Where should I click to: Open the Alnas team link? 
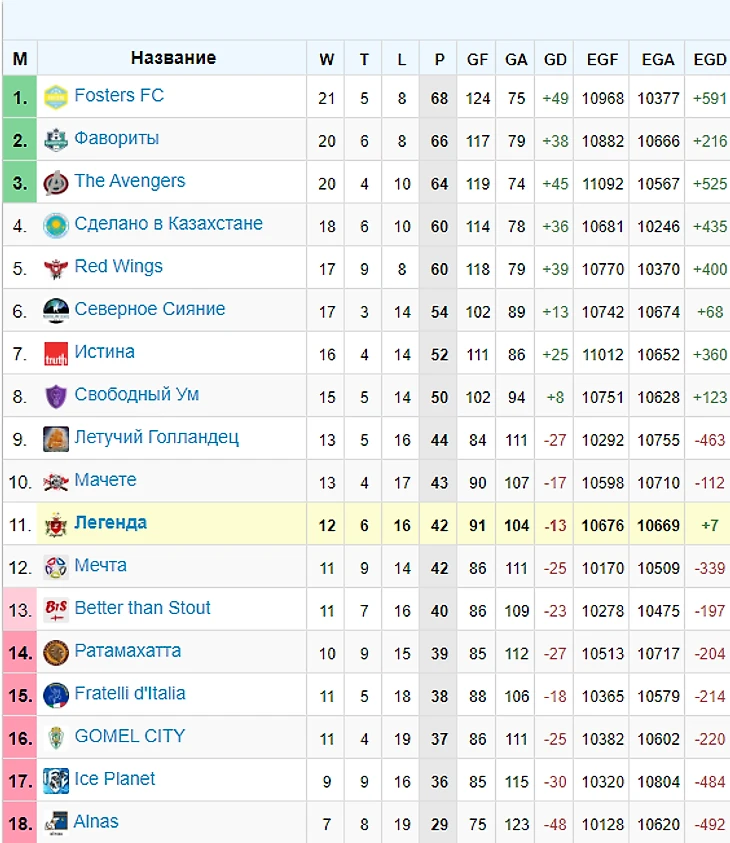point(96,821)
